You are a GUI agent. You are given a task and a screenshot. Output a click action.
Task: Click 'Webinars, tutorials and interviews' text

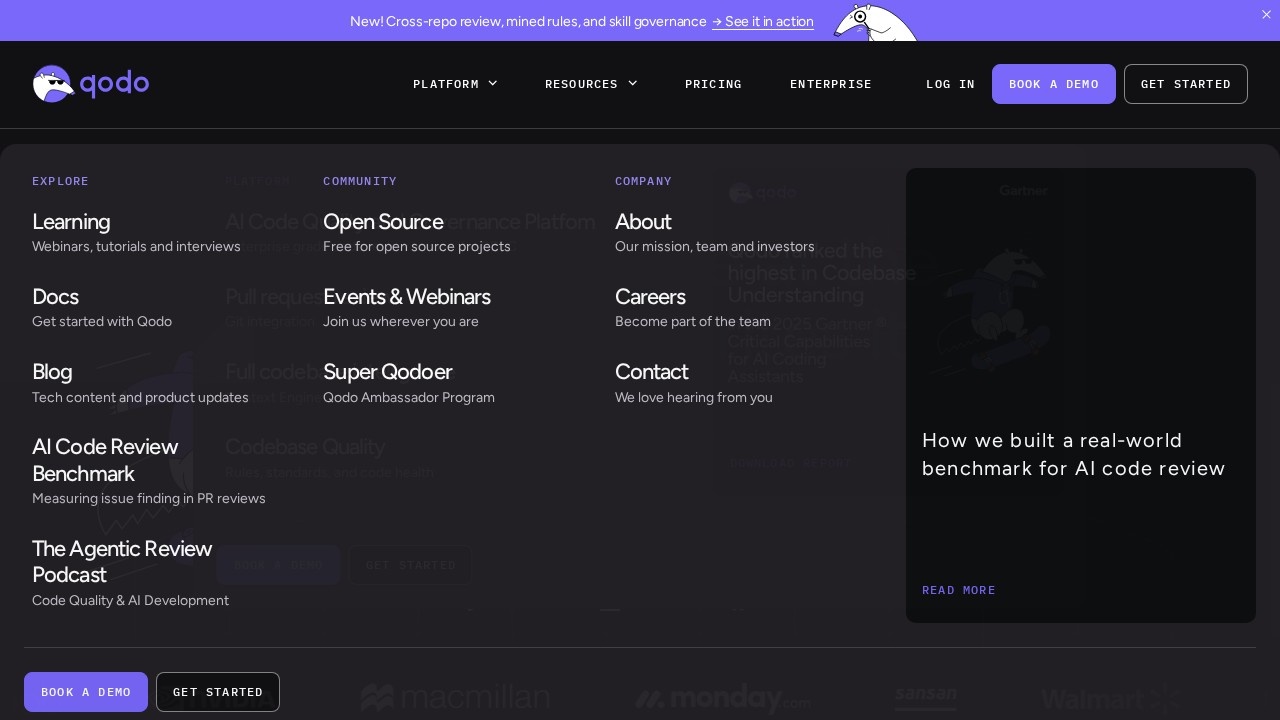[136, 246]
